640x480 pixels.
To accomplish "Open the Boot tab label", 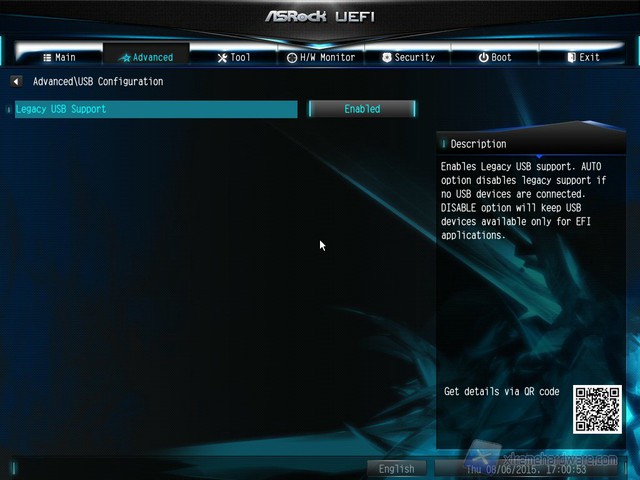I will tap(501, 58).
